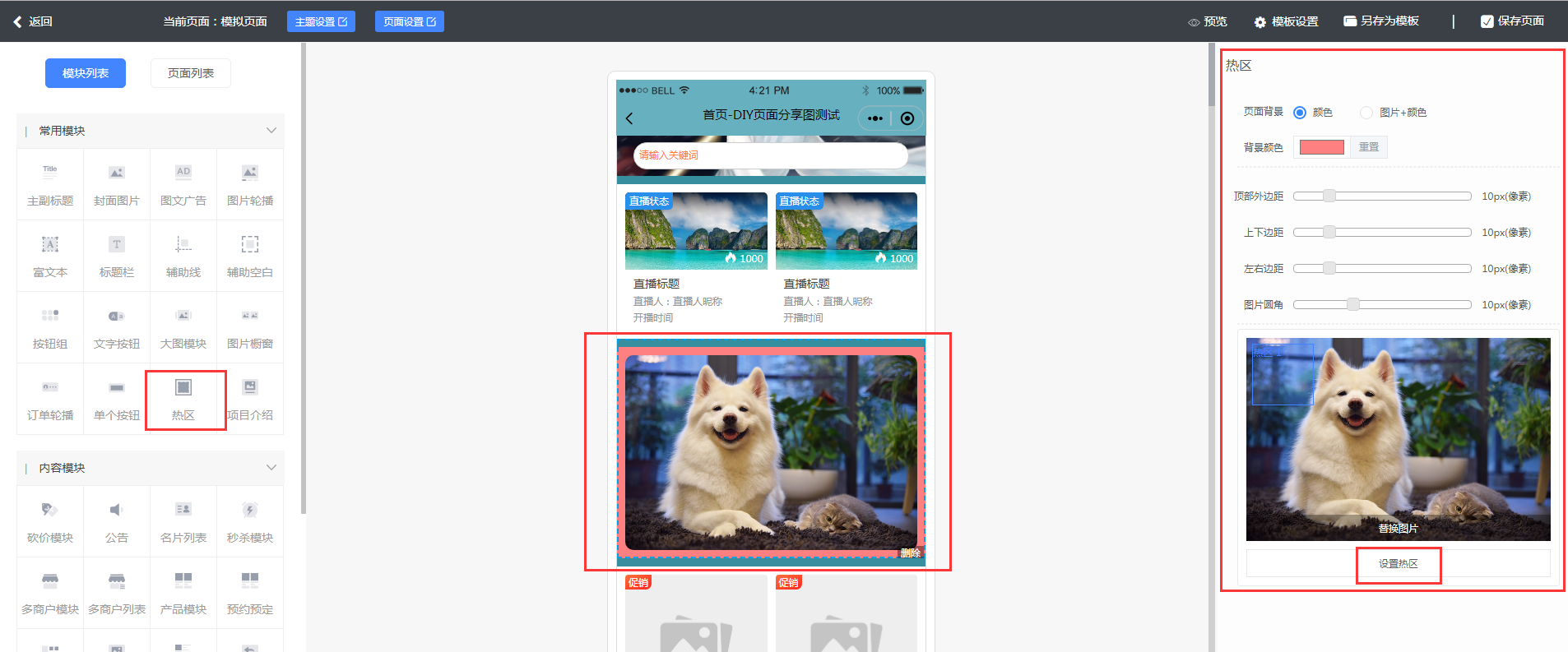Select the hotspot rectangle on settings image
The image size is (1568, 652).
(x=1283, y=375)
